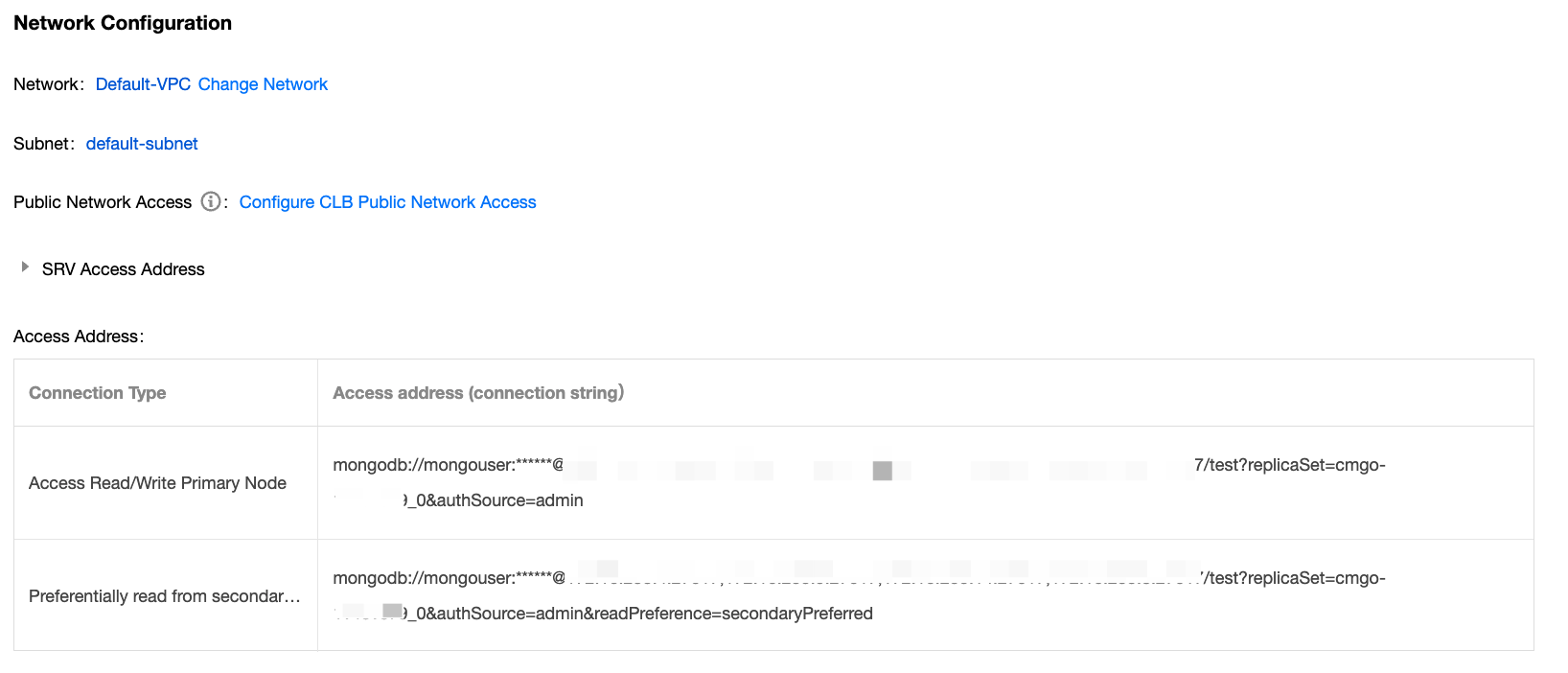Click the Network Configuration heading
This screenshot has width=1568, height=673.
click(123, 23)
